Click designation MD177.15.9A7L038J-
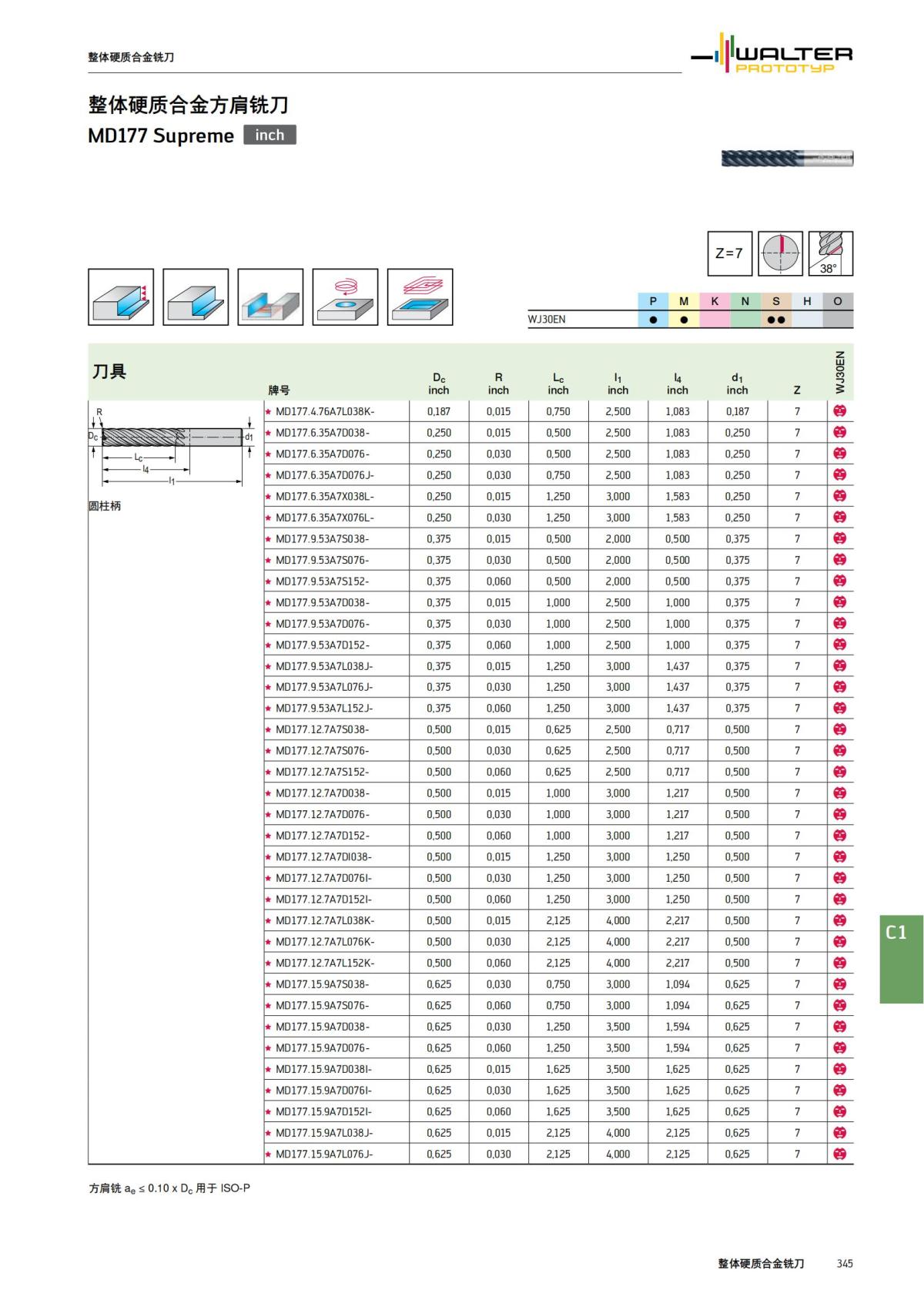The image size is (924, 1307). pyautogui.click(x=325, y=1133)
